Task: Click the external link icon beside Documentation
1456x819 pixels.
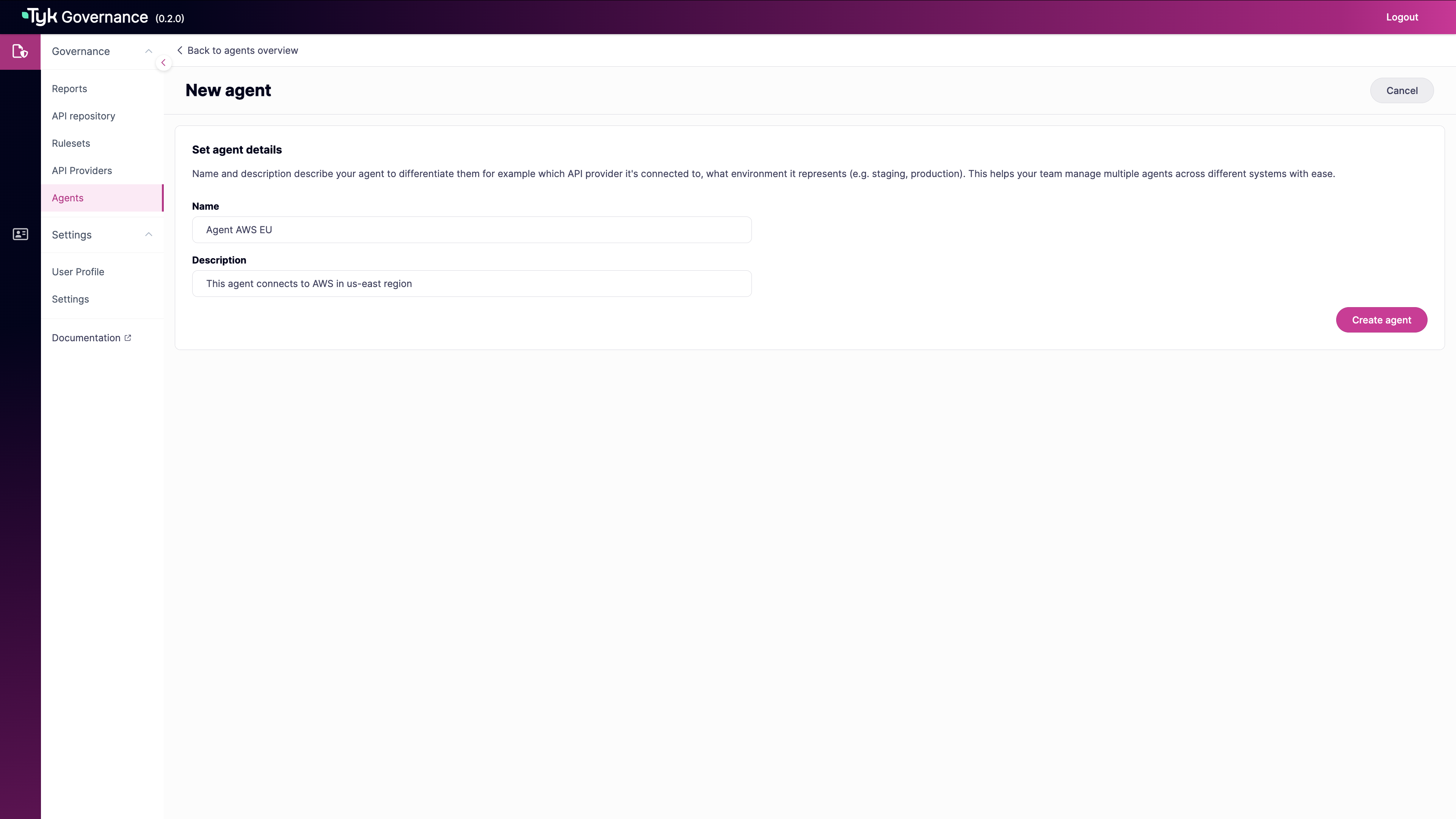Action: pyautogui.click(x=128, y=338)
